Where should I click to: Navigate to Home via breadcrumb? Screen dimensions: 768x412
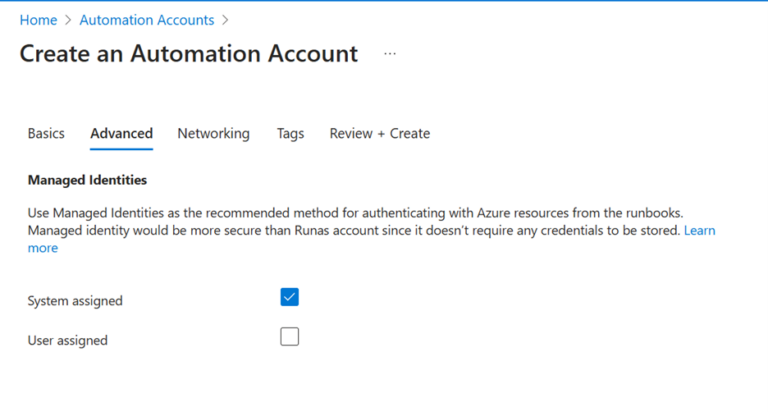38,20
